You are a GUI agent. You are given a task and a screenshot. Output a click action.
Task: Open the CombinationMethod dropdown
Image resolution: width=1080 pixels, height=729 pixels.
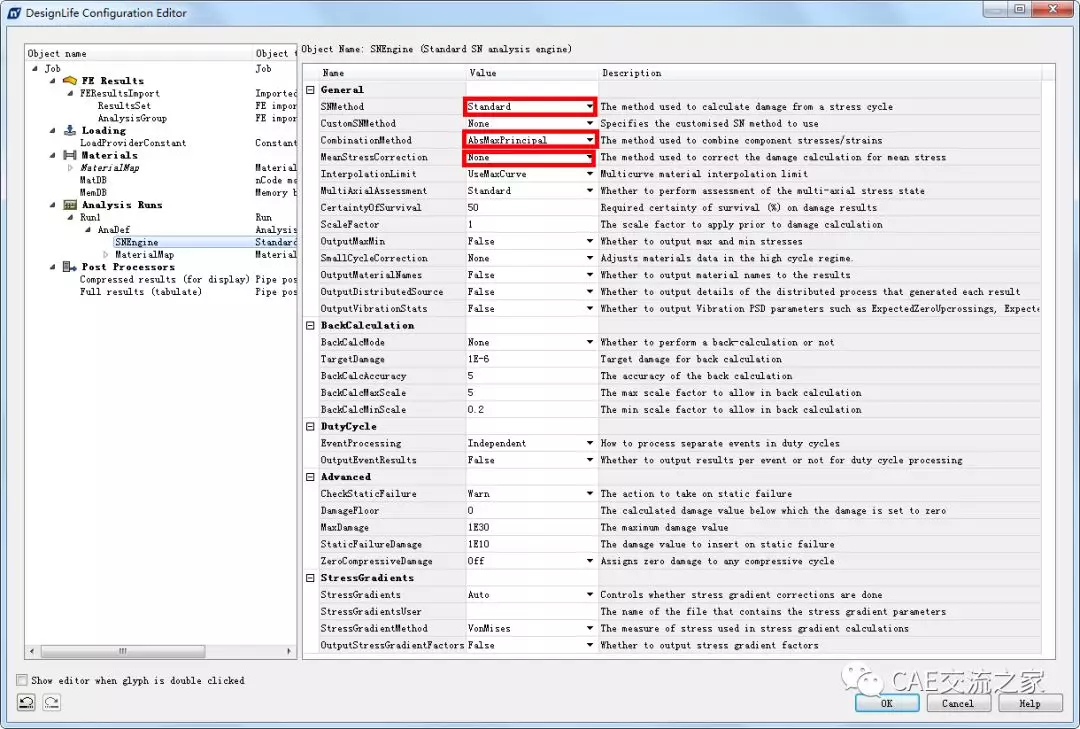tap(590, 140)
